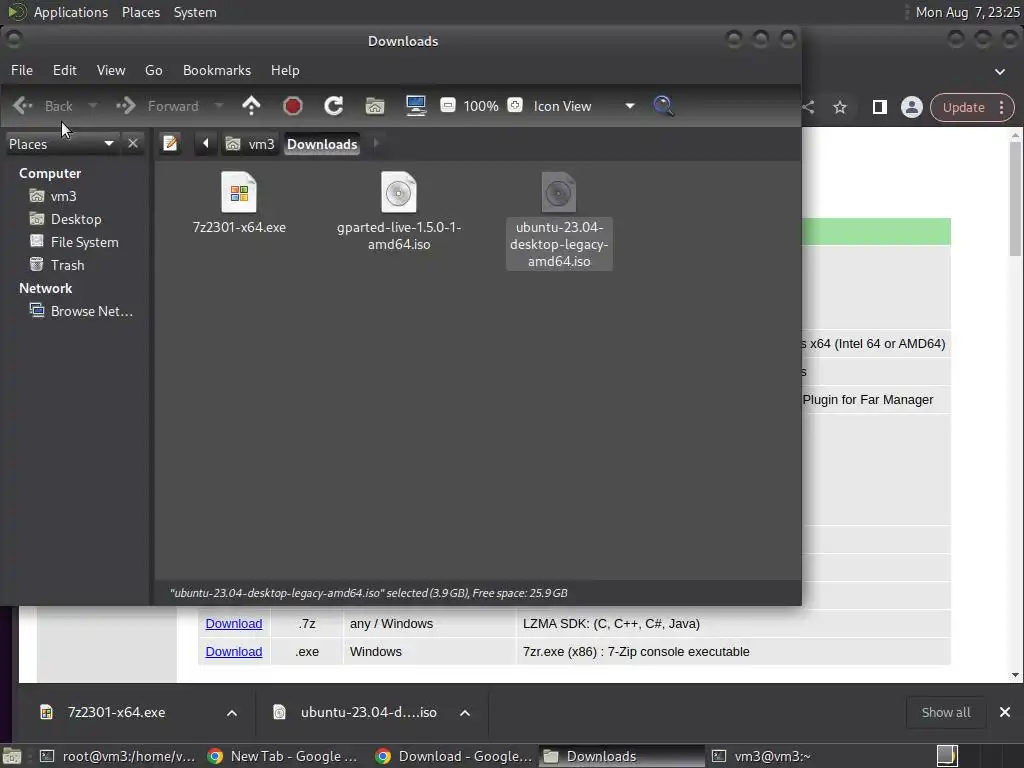Expand options for 7z2301-x64.exe download

coord(232,712)
